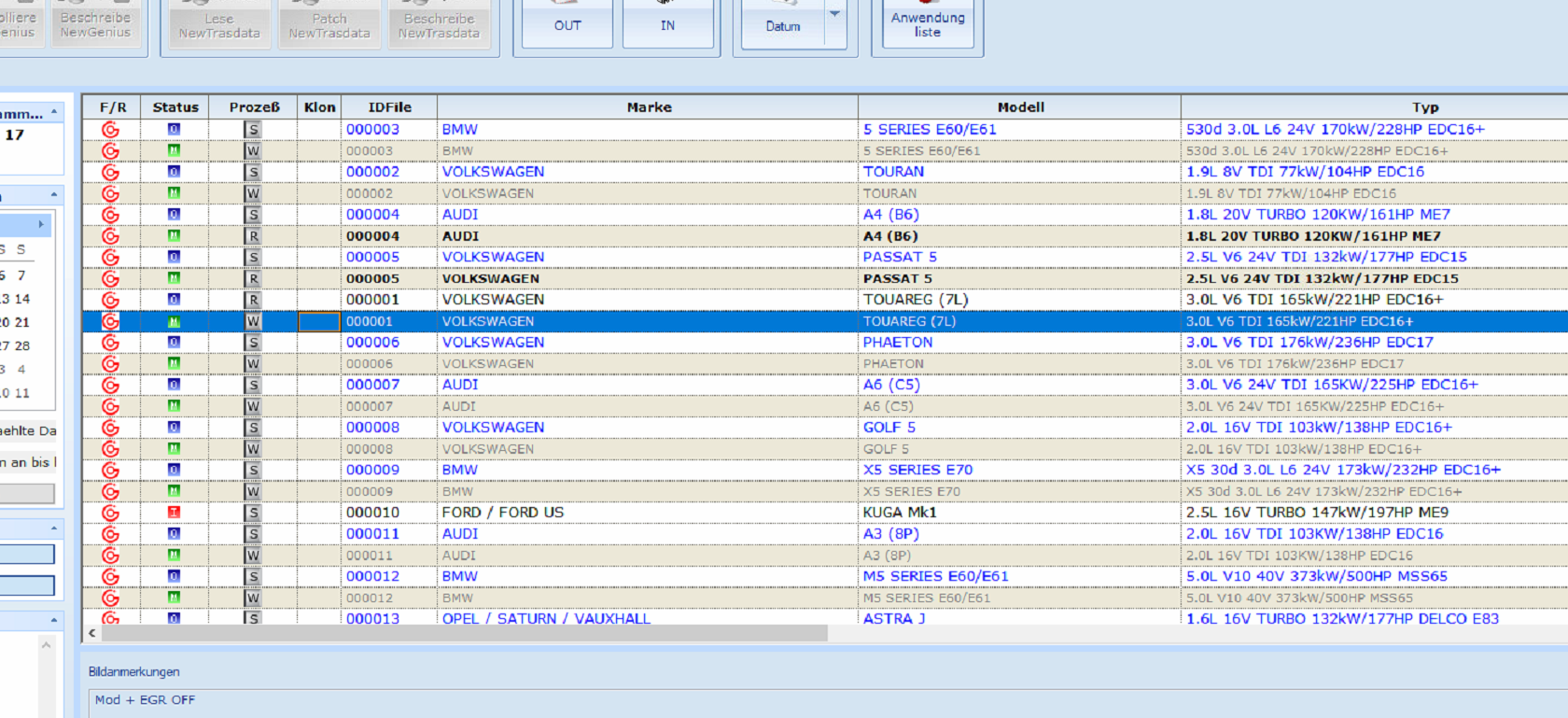The height and width of the screenshot is (718, 1568).
Task: Click the Klon column header
Action: click(319, 107)
